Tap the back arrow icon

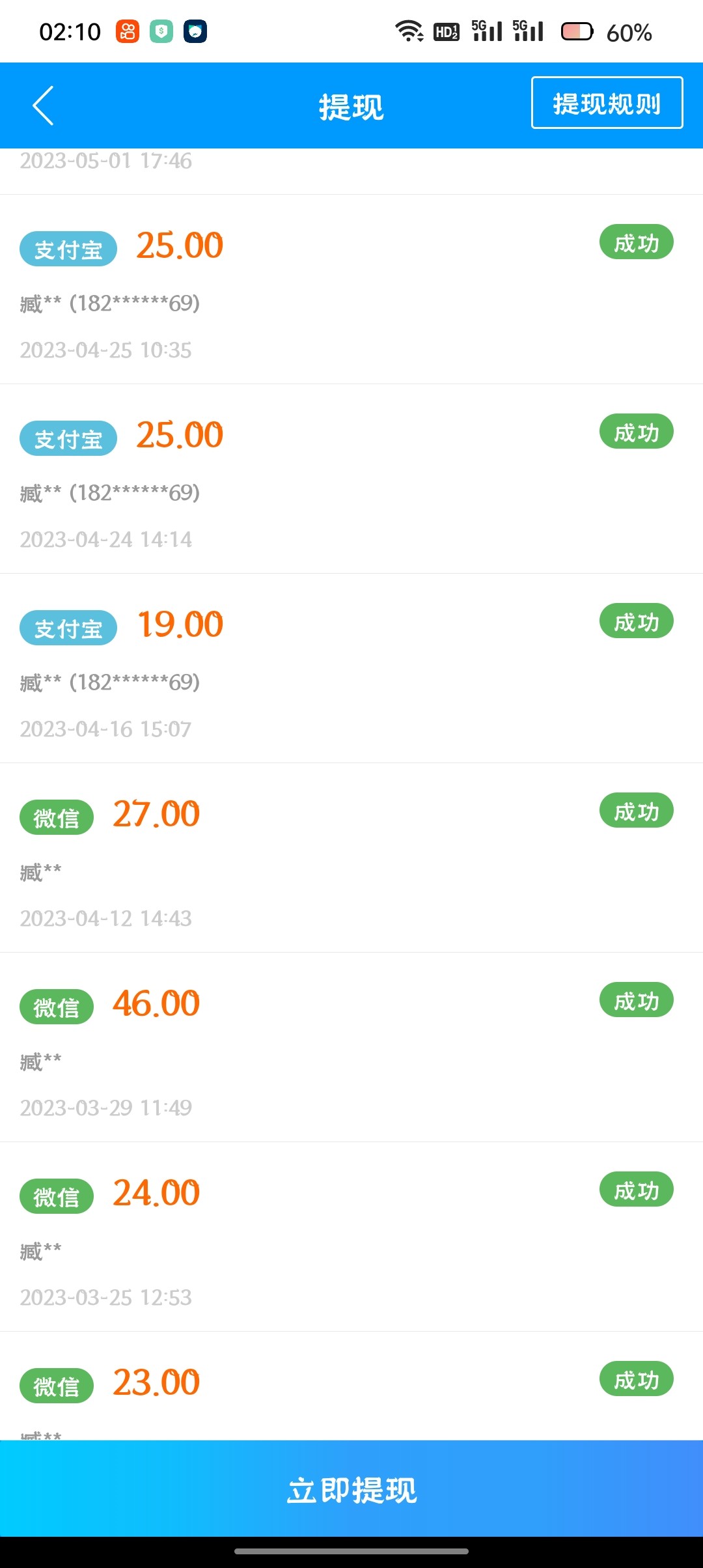coord(43,105)
